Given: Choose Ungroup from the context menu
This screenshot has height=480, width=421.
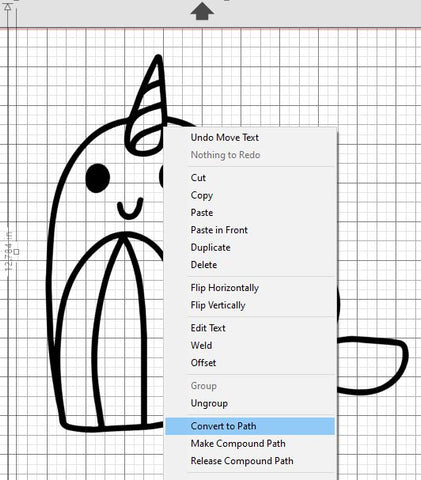Looking at the screenshot, I should click(250, 403).
